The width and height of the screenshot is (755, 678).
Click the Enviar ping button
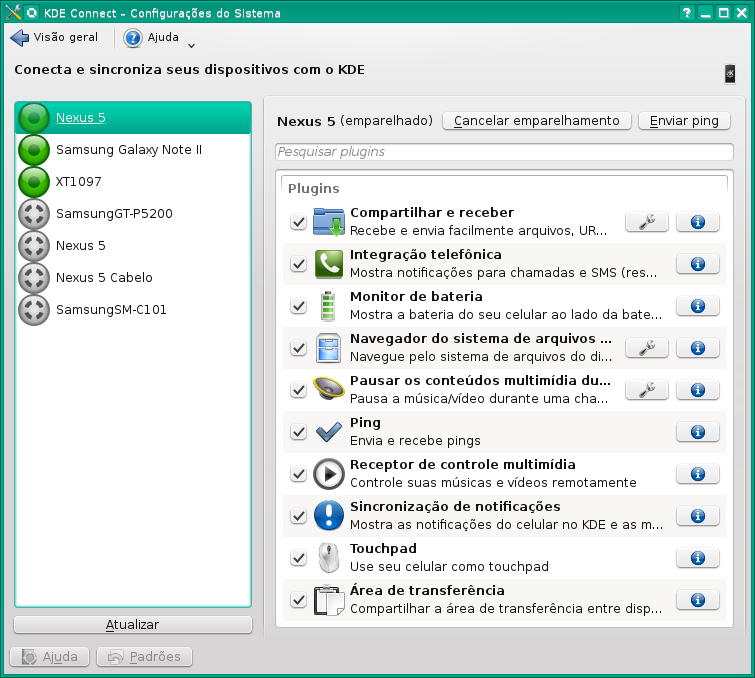click(684, 120)
